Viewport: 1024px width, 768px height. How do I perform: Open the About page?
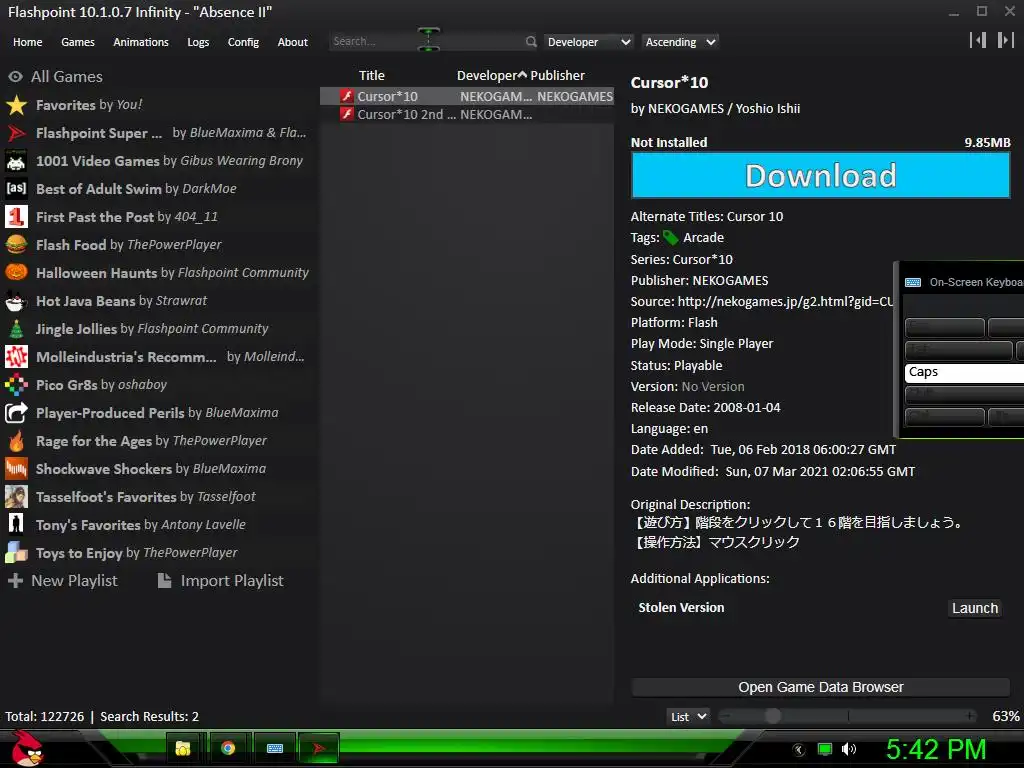point(293,42)
